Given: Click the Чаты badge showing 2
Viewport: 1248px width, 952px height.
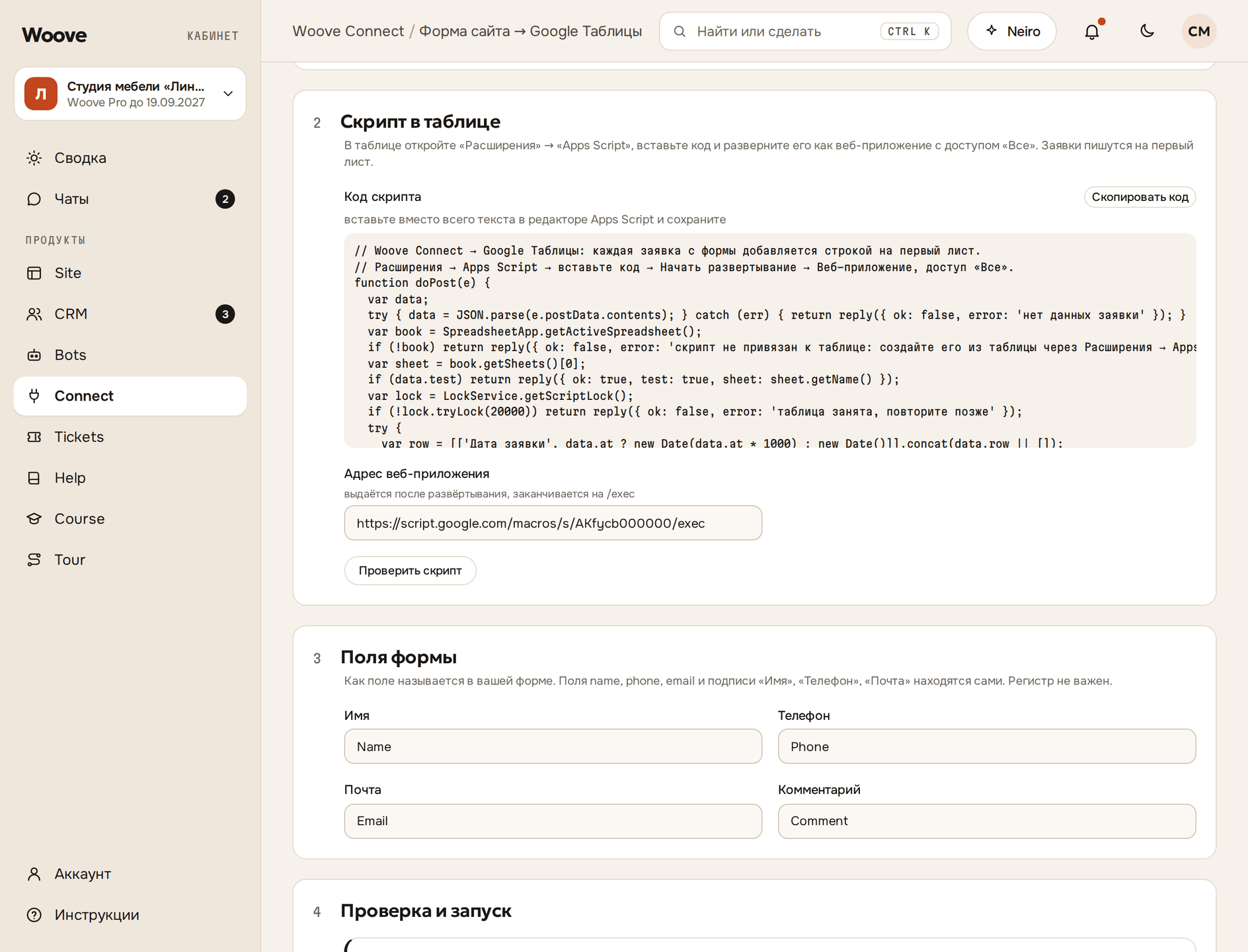Looking at the screenshot, I should (225, 199).
